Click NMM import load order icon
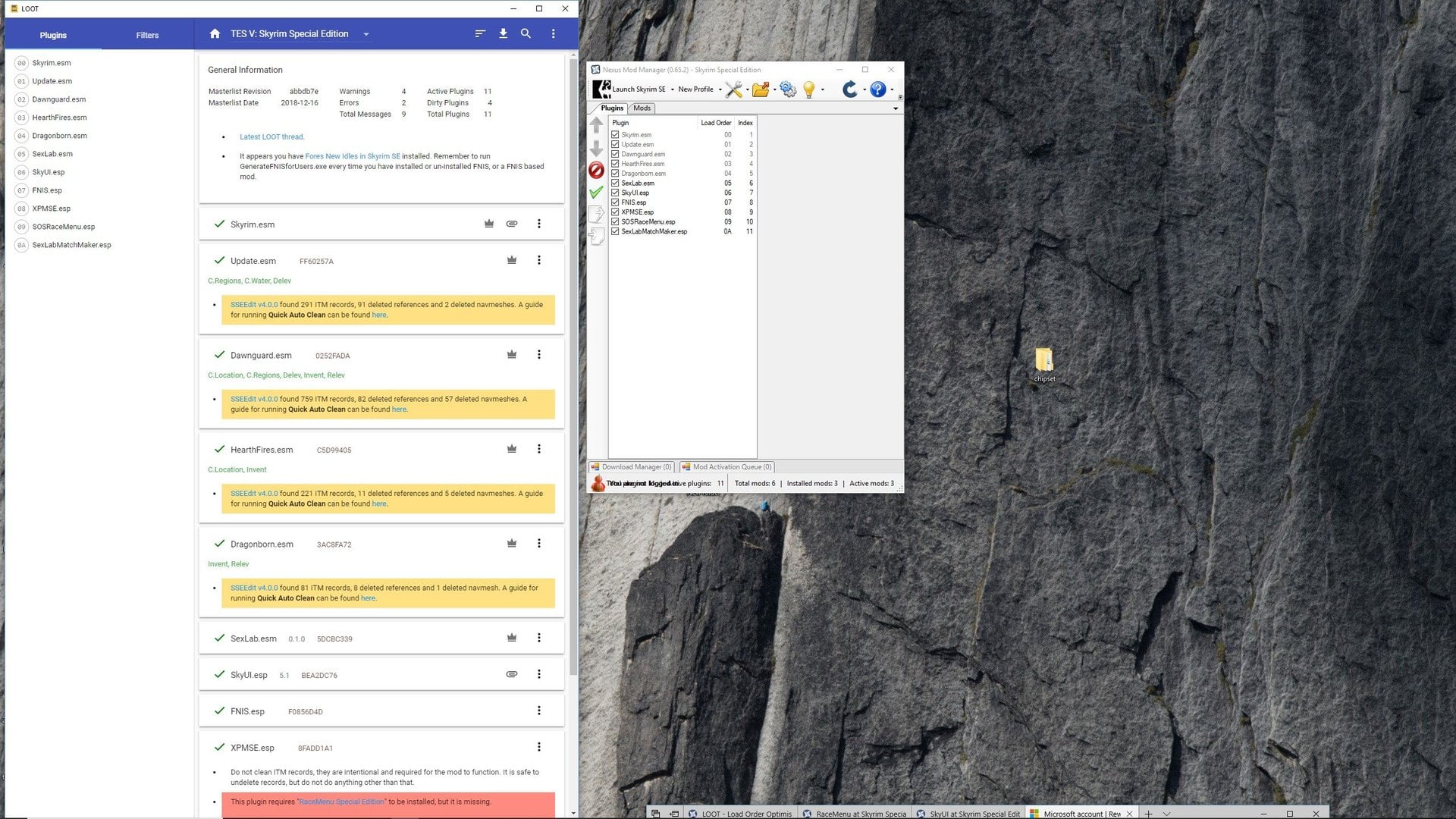 (597, 237)
